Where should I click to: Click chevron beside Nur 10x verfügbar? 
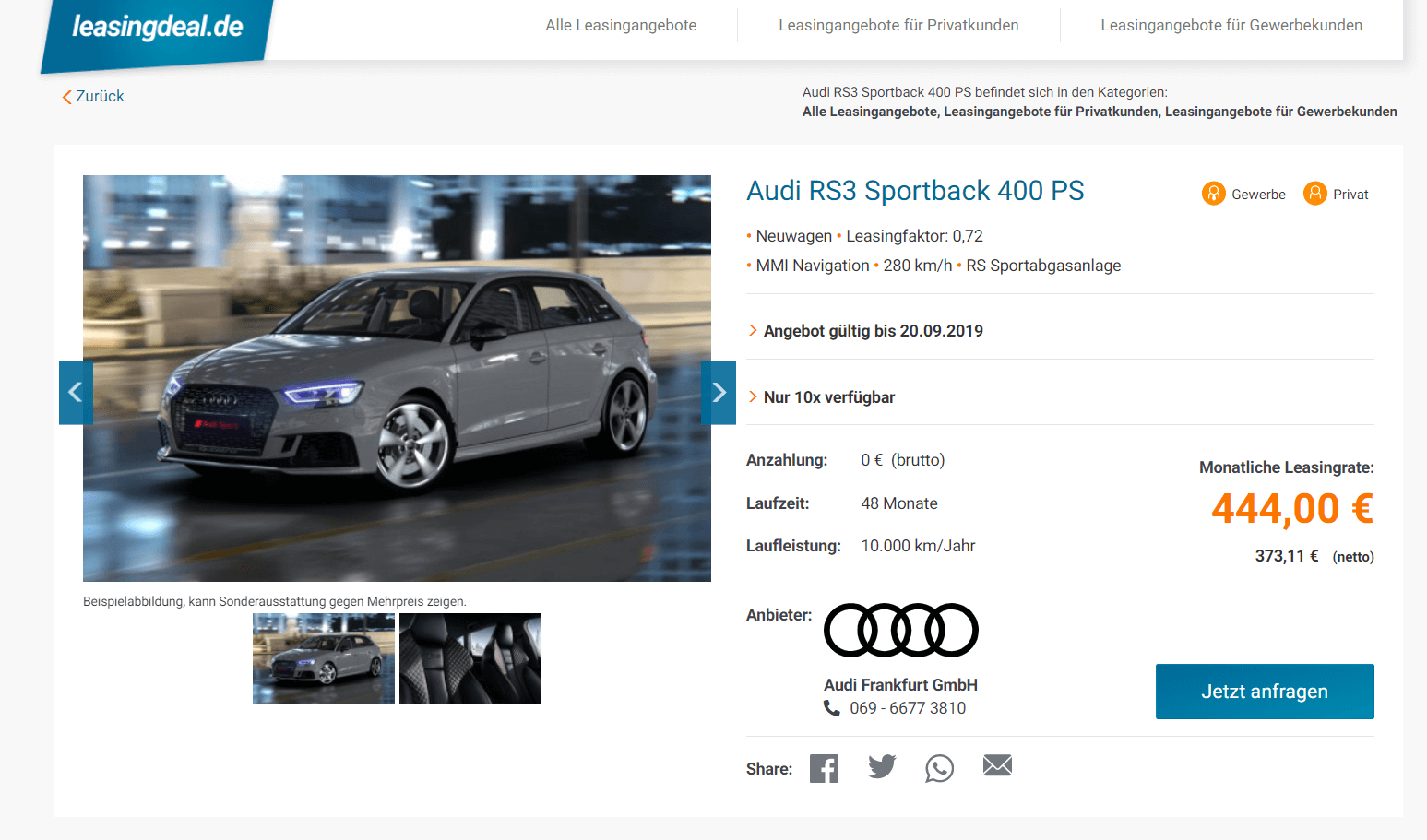coord(753,396)
